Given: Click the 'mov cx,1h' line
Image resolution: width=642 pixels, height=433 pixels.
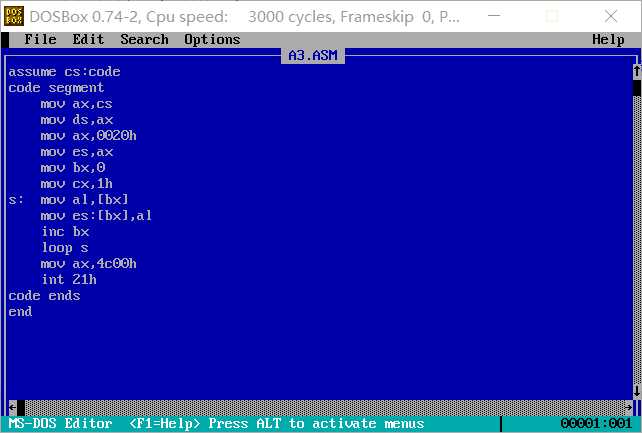Looking at the screenshot, I should point(76,184).
